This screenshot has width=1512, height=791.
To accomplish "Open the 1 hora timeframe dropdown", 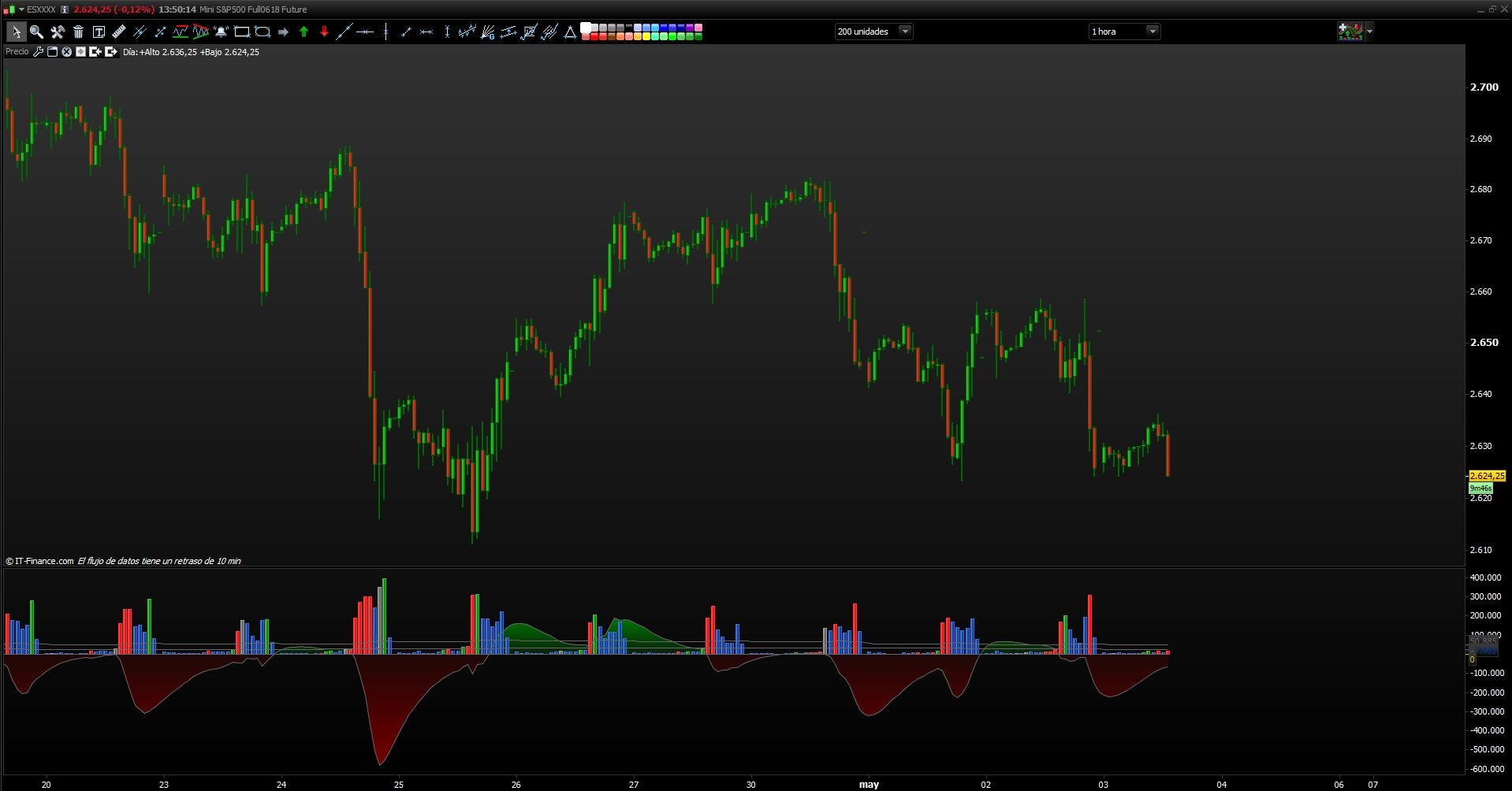I will [x=1124, y=32].
